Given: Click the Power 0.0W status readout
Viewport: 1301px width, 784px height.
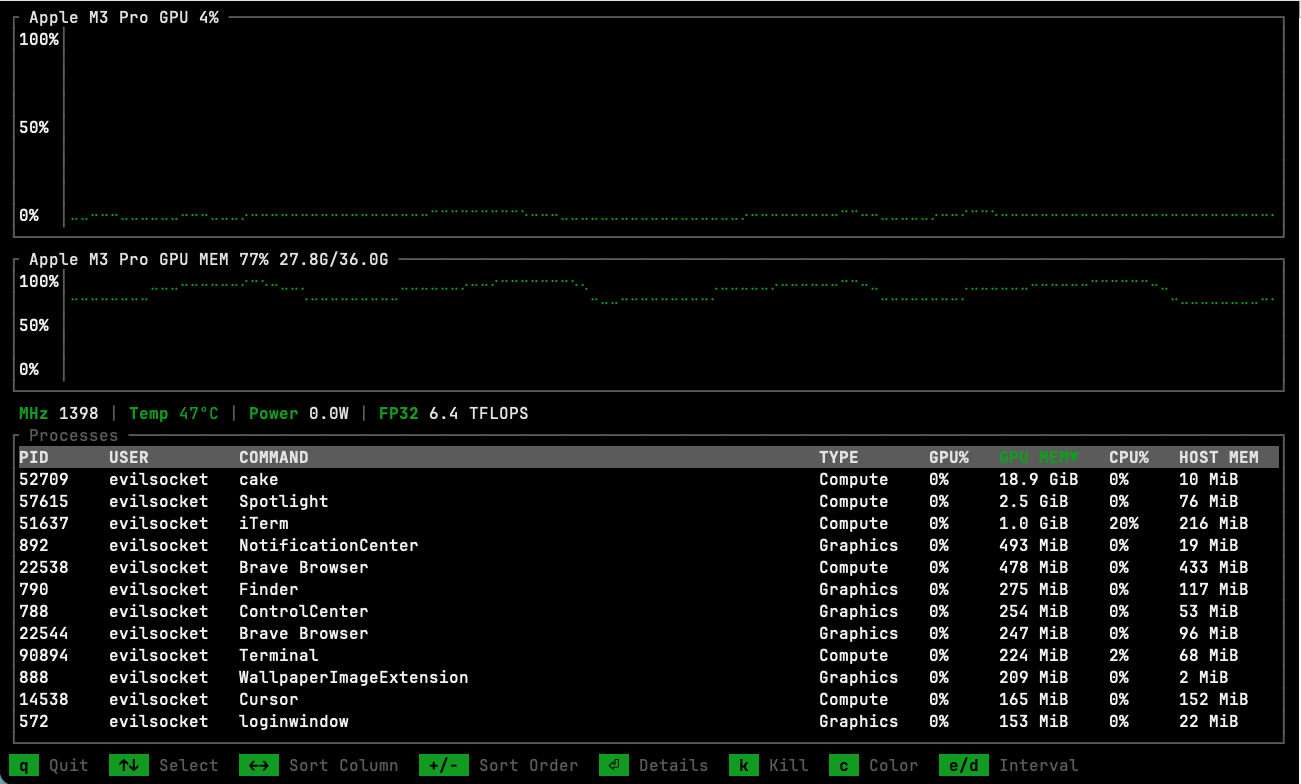Looking at the screenshot, I should pyautogui.click(x=299, y=413).
